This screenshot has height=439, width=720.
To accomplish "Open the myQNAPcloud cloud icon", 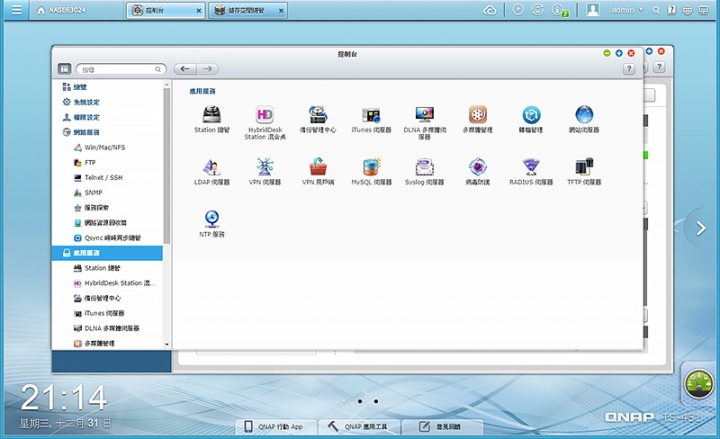I will [x=490, y=10].
